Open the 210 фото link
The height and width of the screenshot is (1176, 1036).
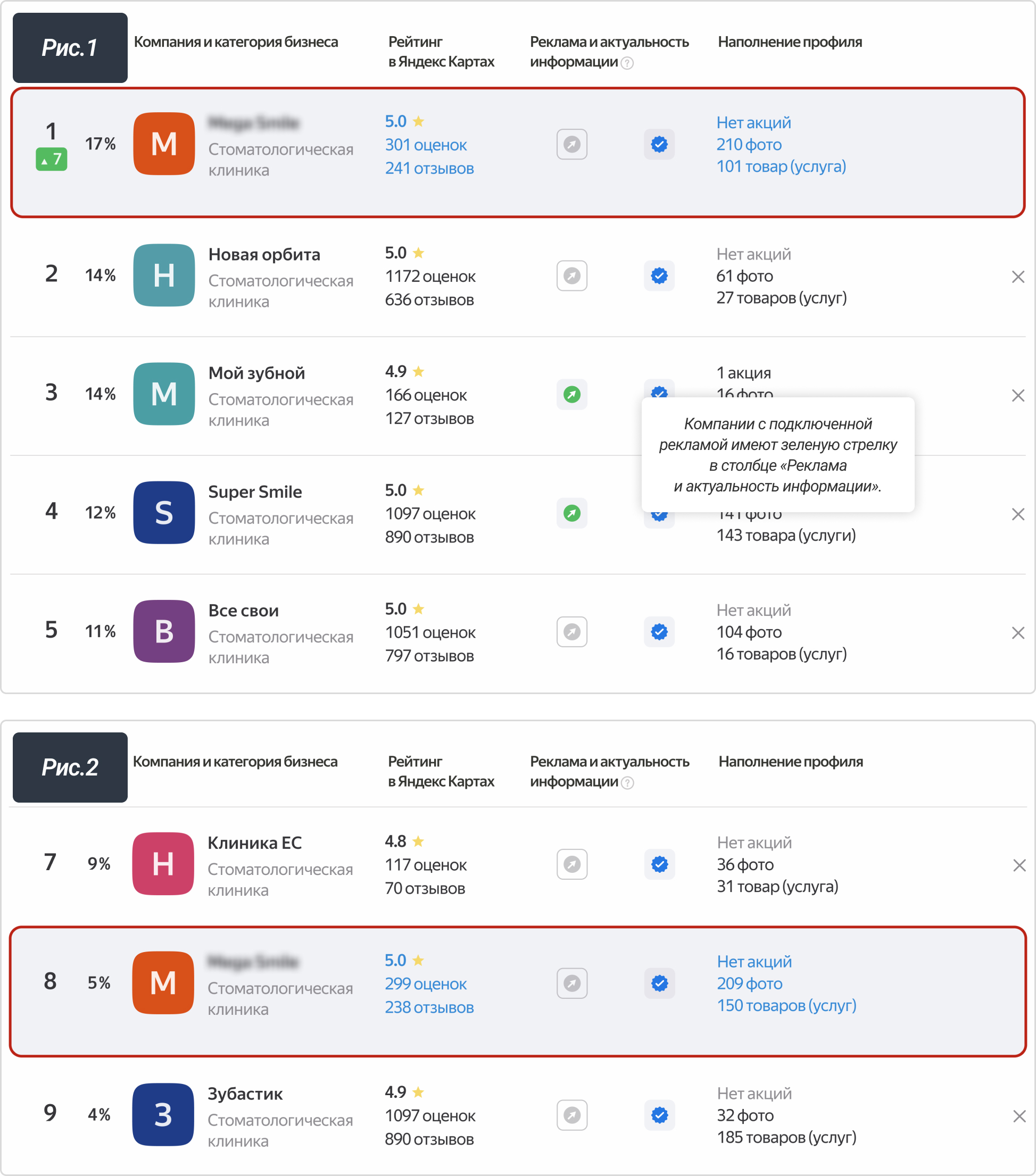(x=749, y=145)
